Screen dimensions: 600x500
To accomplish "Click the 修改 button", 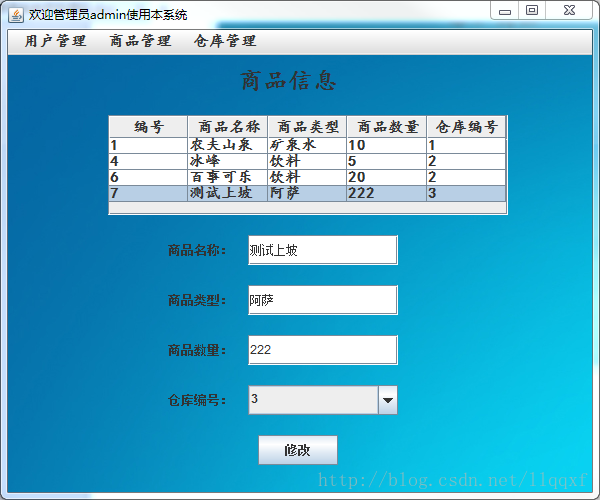I will point(298,450).
